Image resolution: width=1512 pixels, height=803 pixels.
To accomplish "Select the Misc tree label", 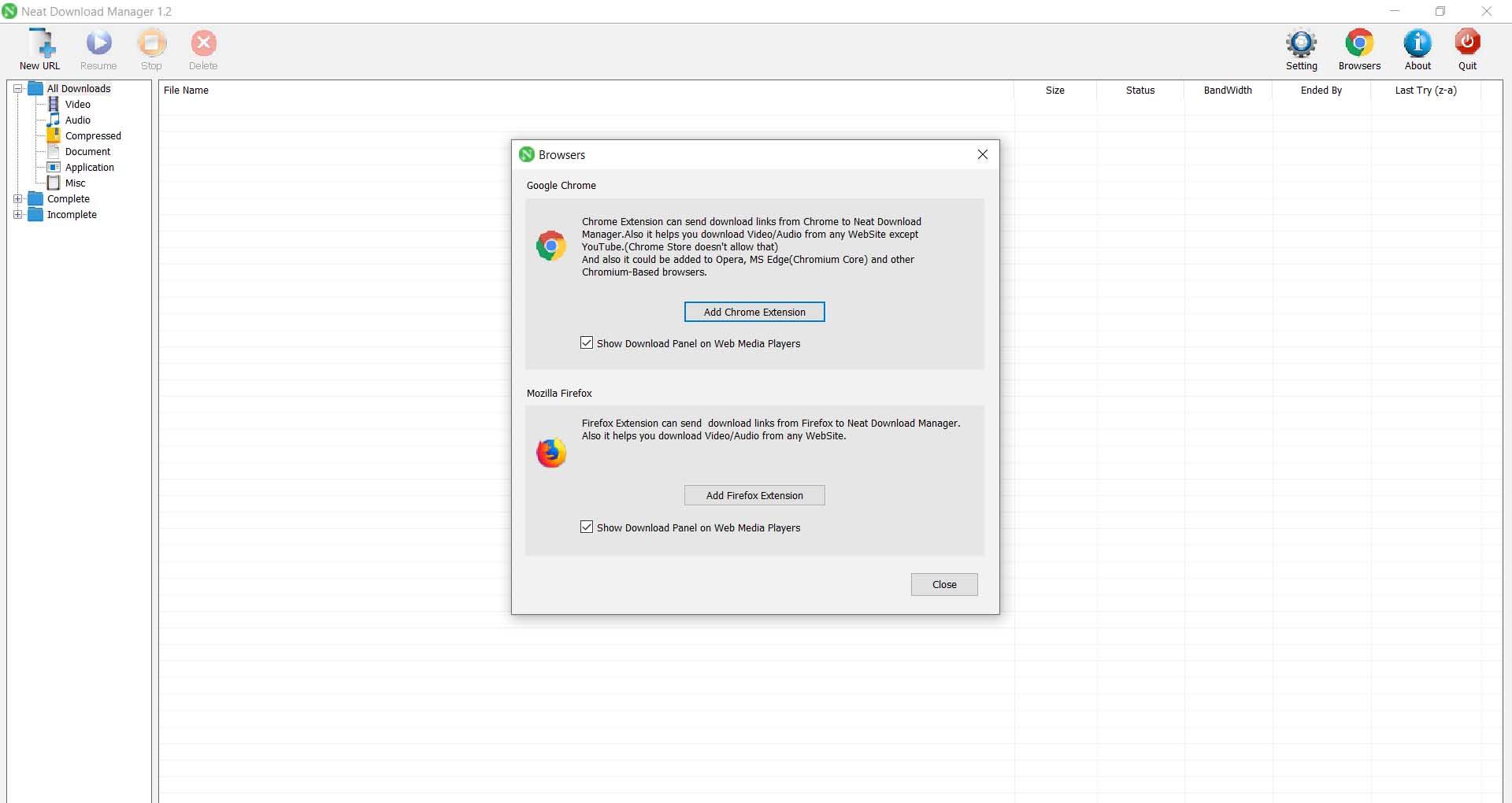I will [76, 183].
